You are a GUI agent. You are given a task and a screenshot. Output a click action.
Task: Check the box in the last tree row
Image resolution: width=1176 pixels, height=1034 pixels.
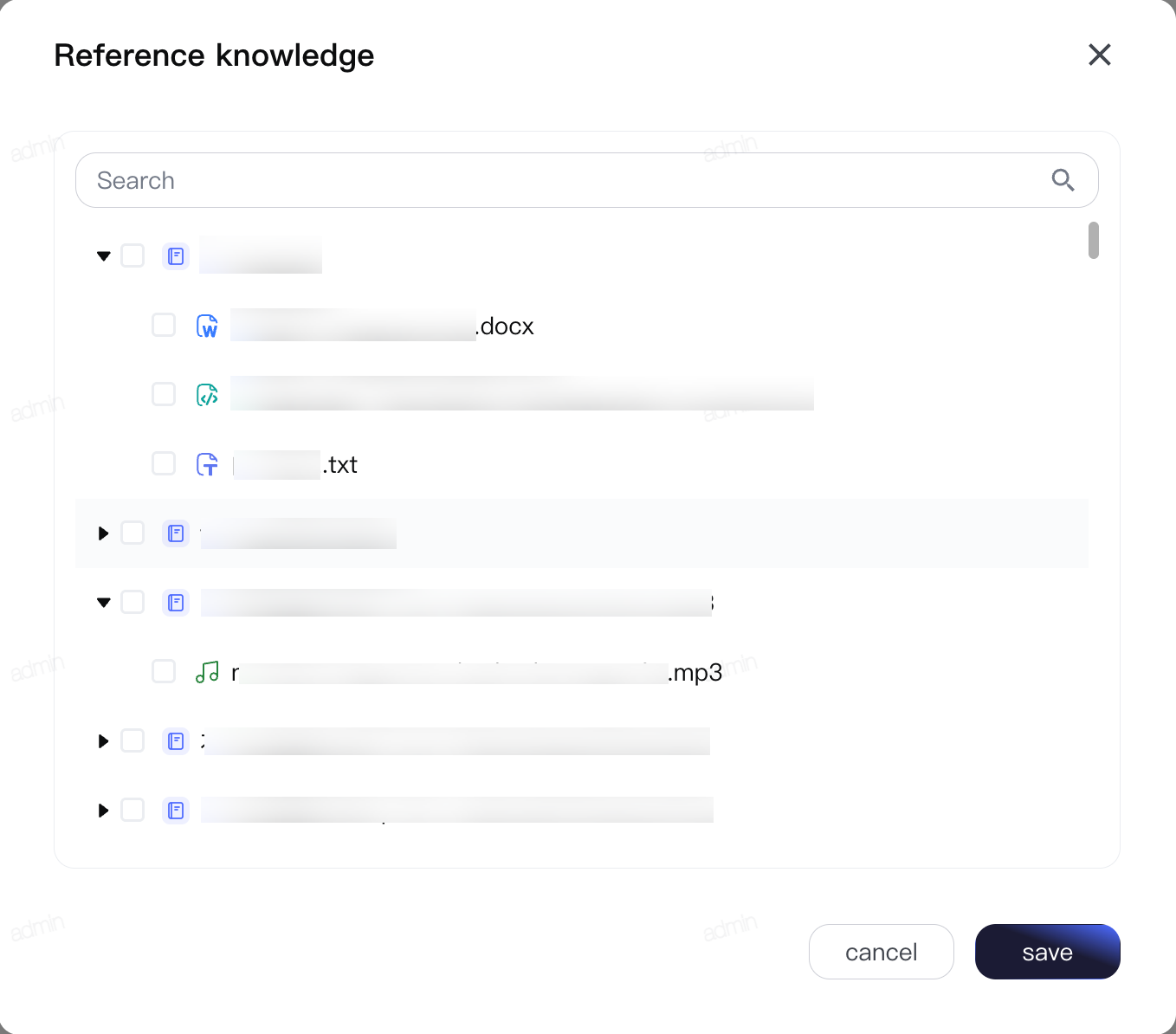[132, 810]
